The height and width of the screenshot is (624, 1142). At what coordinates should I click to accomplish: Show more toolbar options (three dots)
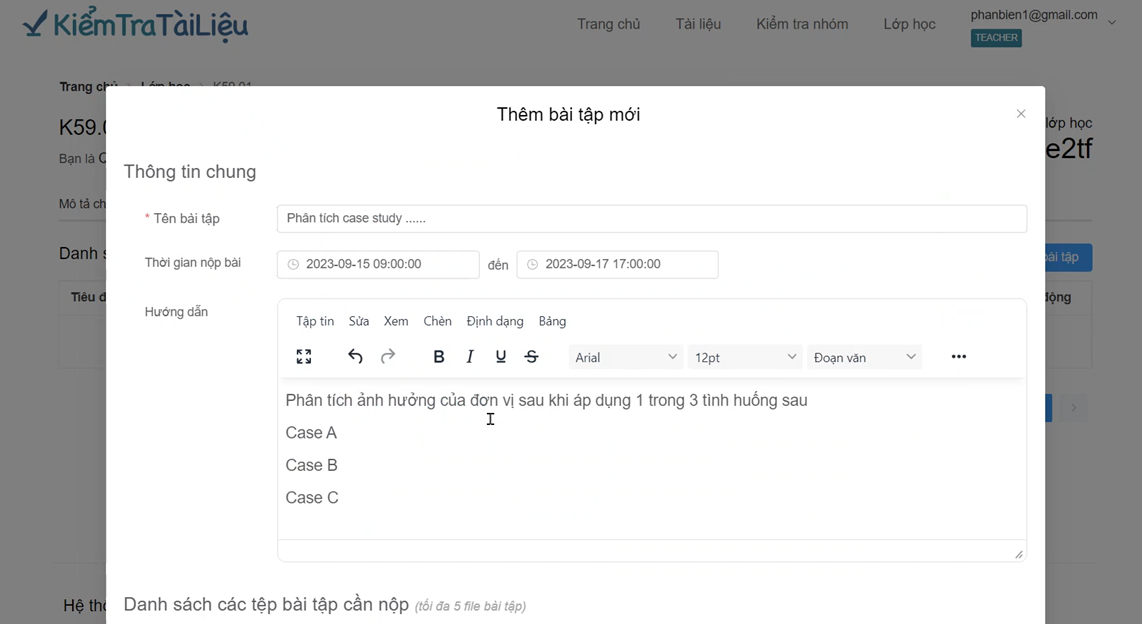tap(958, 357)
